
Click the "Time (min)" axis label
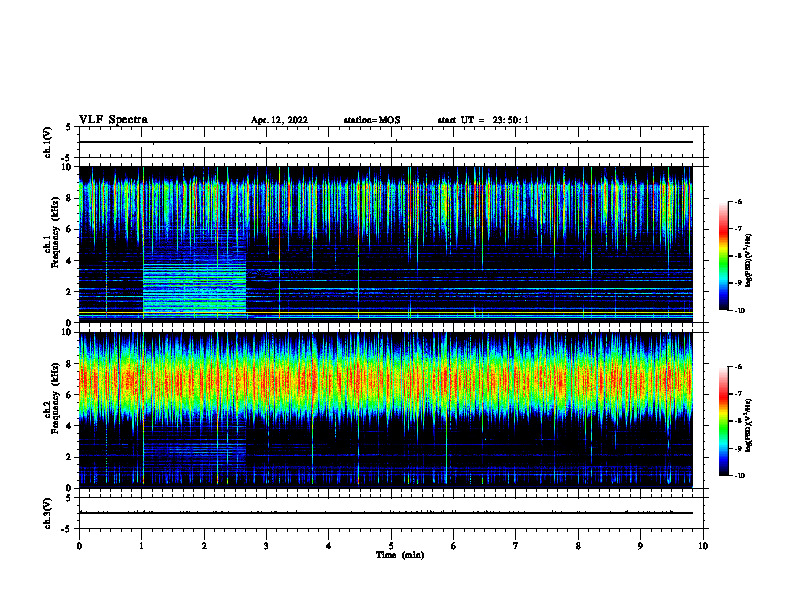400,555
